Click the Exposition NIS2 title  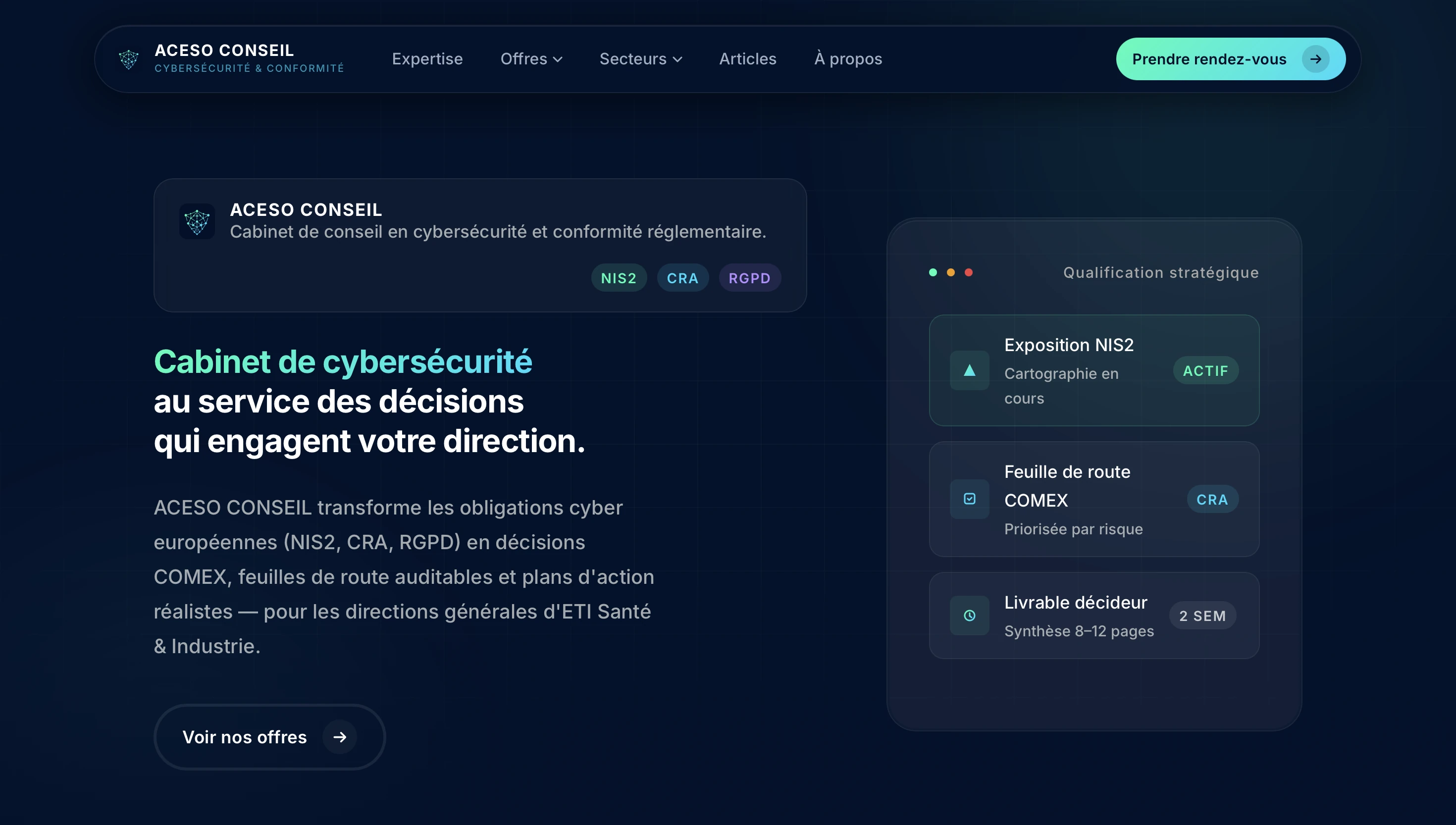pos(1069,345)
